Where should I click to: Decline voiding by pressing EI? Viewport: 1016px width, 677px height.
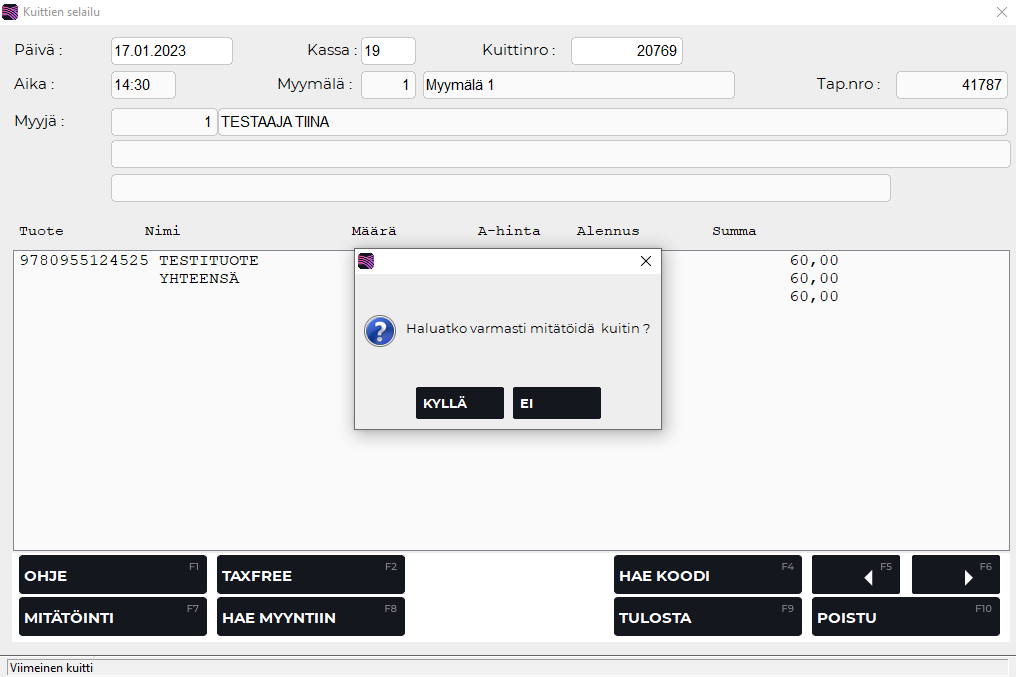(556, 403)
